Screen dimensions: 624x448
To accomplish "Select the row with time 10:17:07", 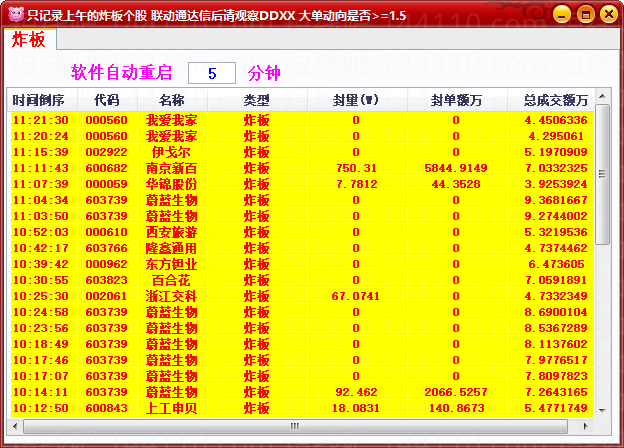I will 301,376.
